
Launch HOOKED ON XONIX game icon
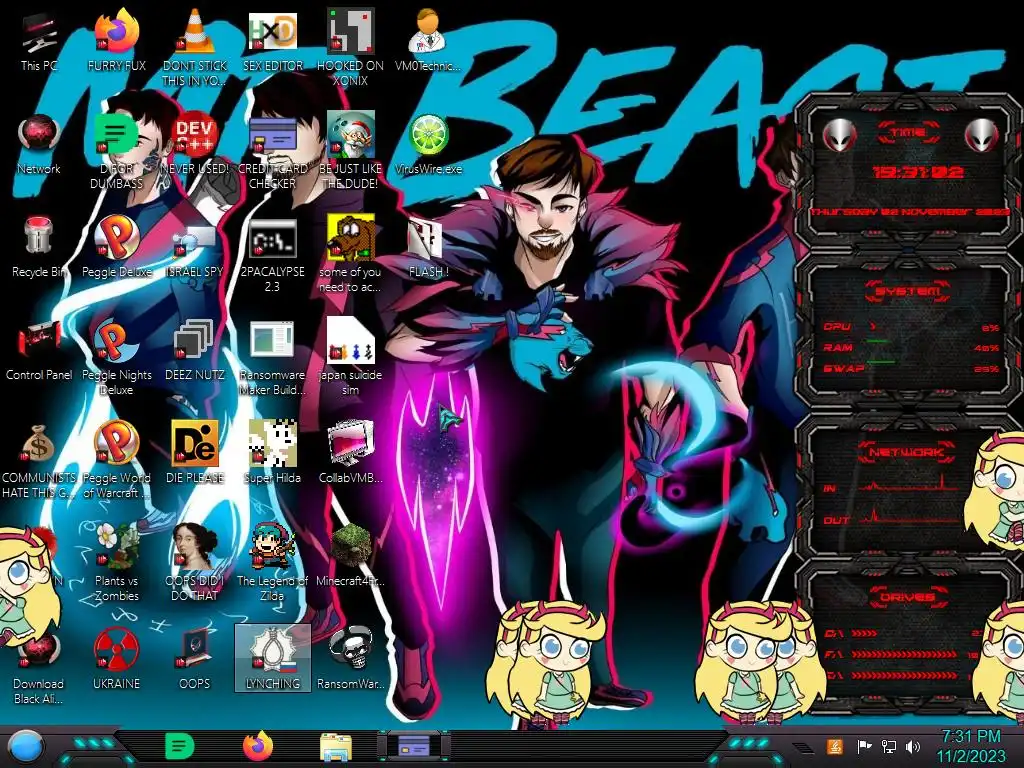click(350, 47)
